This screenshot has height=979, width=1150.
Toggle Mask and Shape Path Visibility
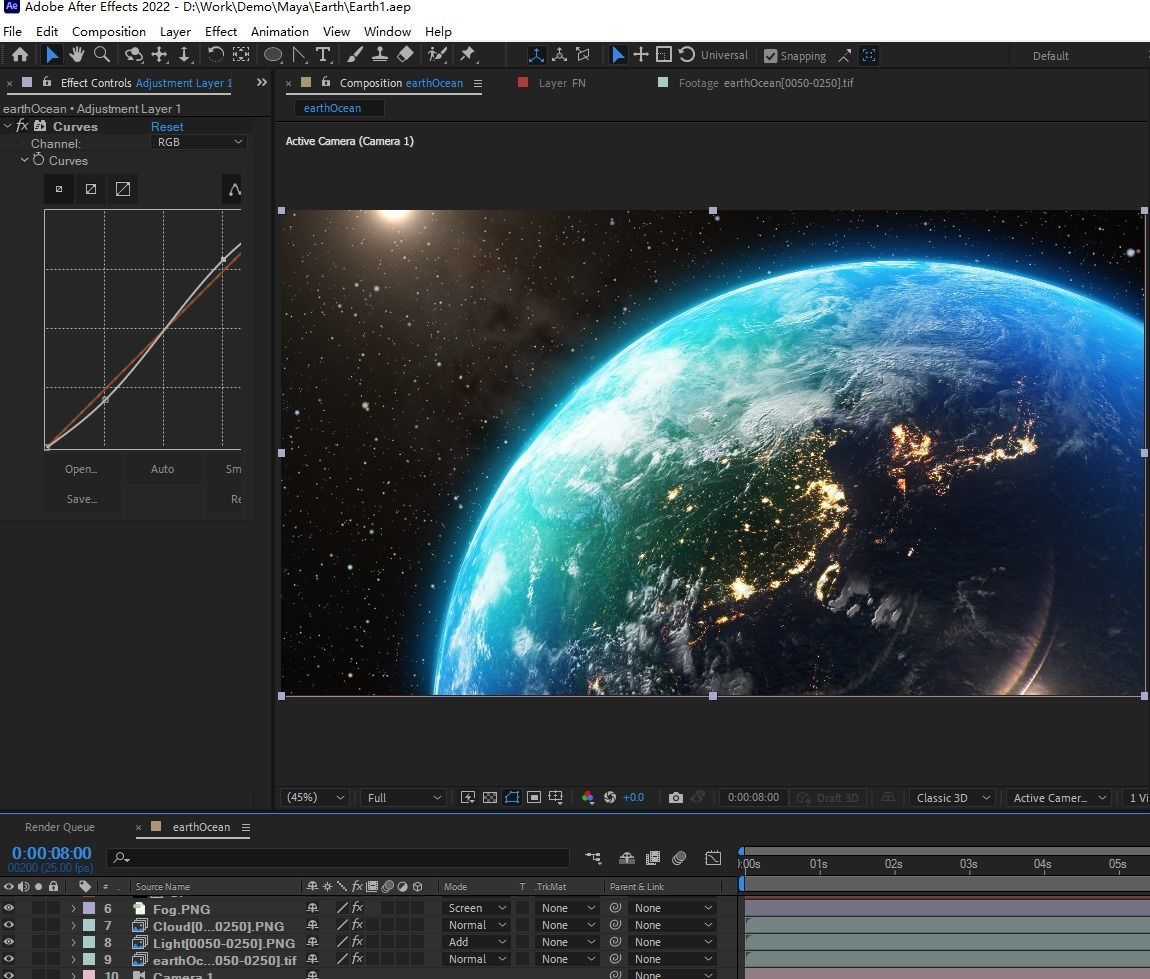pyautogui.click(x=512, y=797)
